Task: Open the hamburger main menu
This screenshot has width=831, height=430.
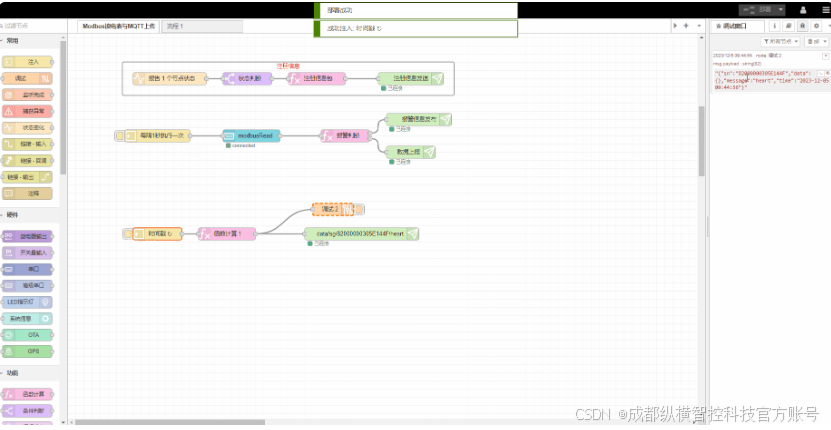Action: pyautogui.click(x=826, y=10)
